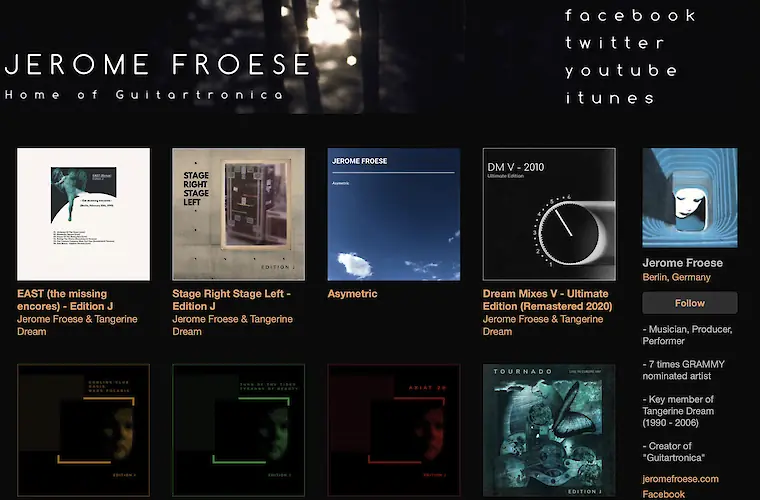Visit the jeromefroese.com website link

click(681, 479)
